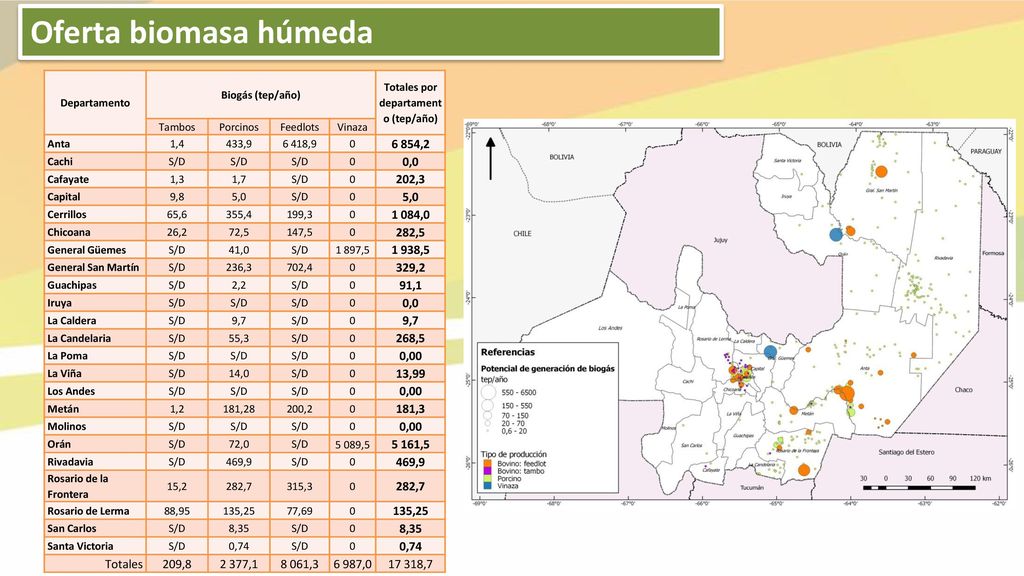
Task: Click the 'Biogás (tep/año)' header
Action: click(261, 95)
